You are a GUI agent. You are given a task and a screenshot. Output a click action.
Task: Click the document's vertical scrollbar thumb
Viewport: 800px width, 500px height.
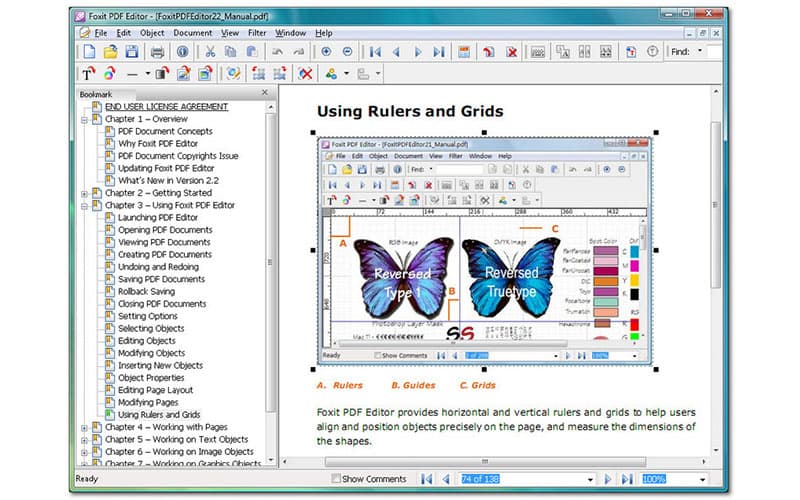point(715,206)
